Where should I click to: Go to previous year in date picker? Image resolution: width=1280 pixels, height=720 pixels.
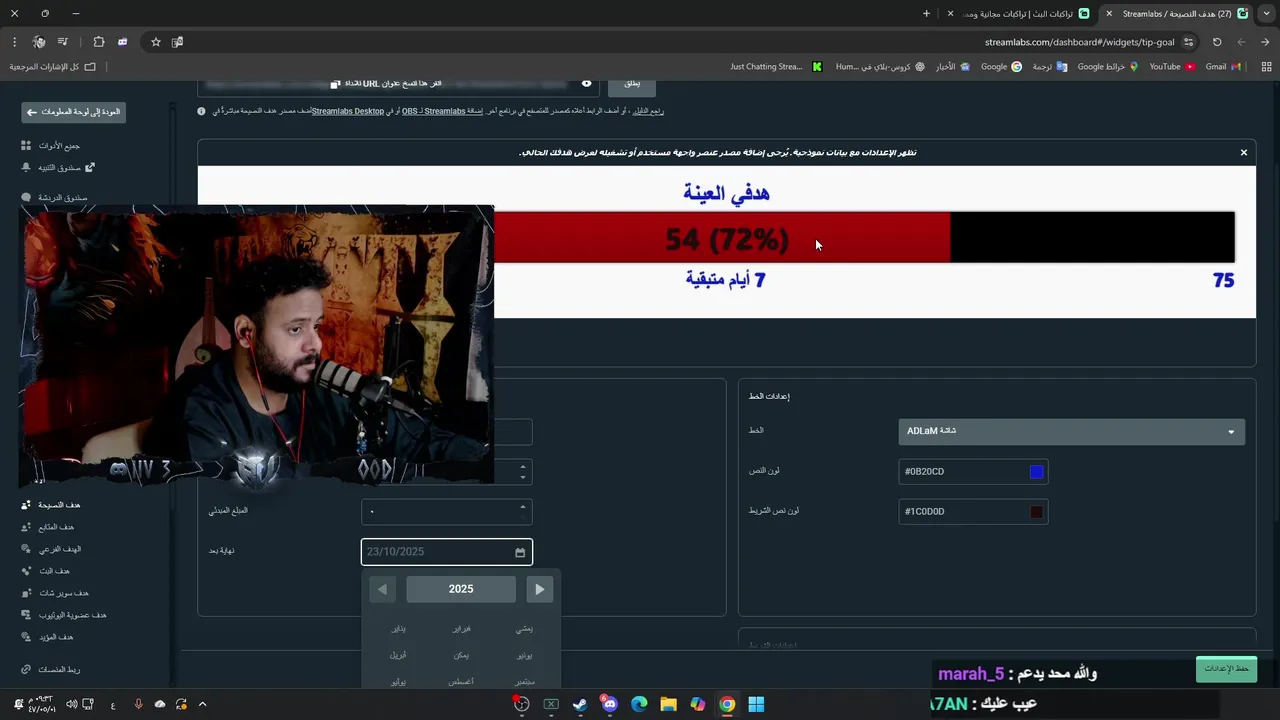click(x=382, y=589)
